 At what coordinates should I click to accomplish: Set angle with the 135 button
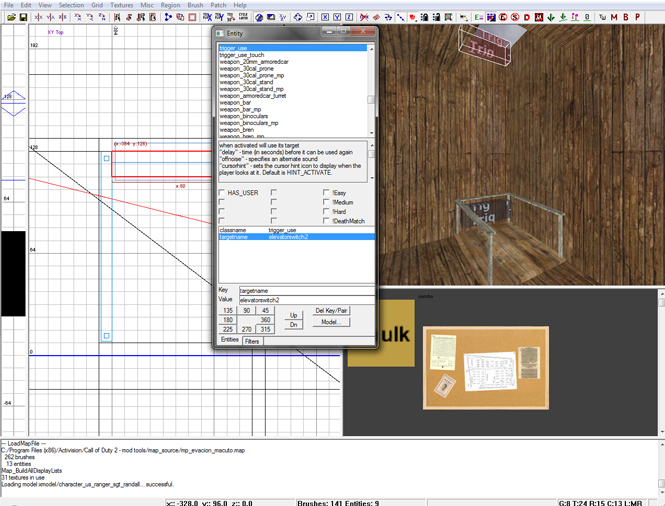point(228,310)
